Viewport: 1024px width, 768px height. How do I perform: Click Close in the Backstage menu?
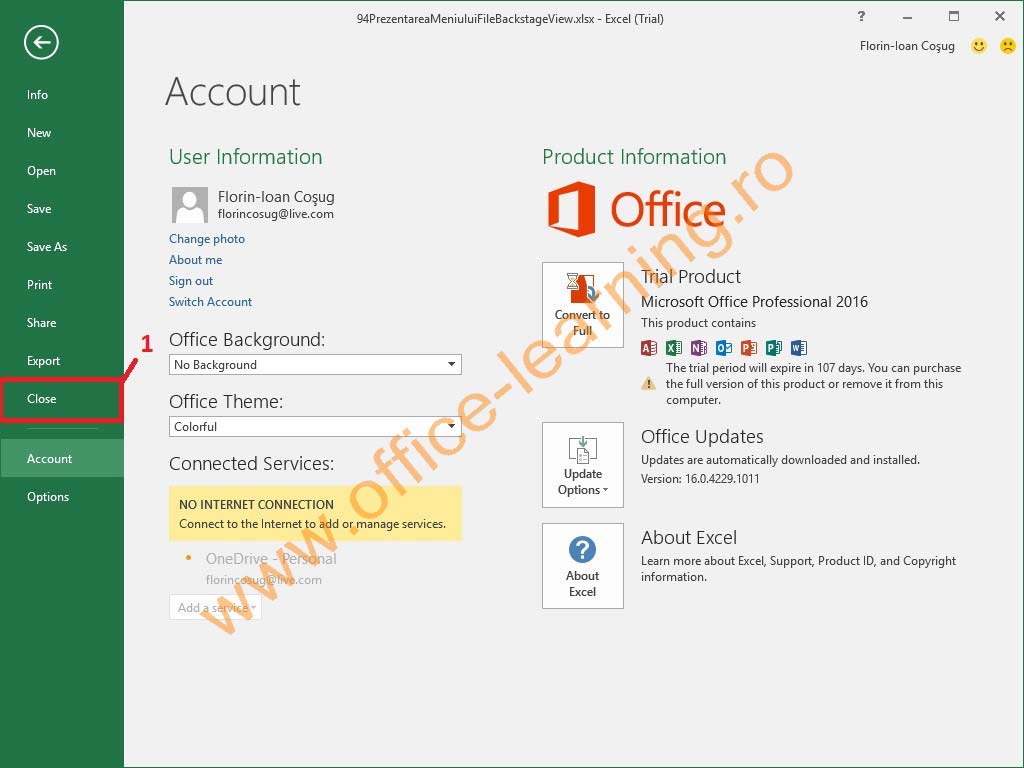(x=62, y=398)
